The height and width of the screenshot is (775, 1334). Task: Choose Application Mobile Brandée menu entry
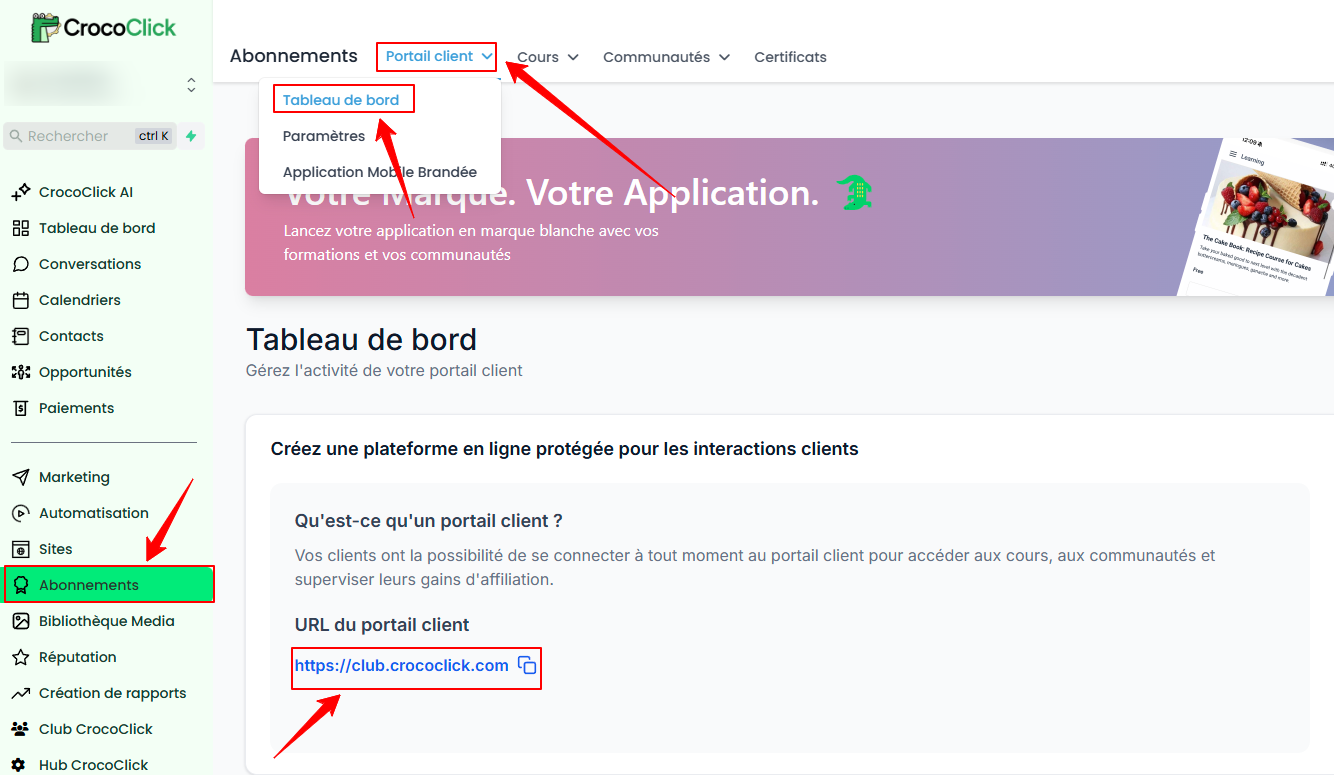[x=380, y=172]
